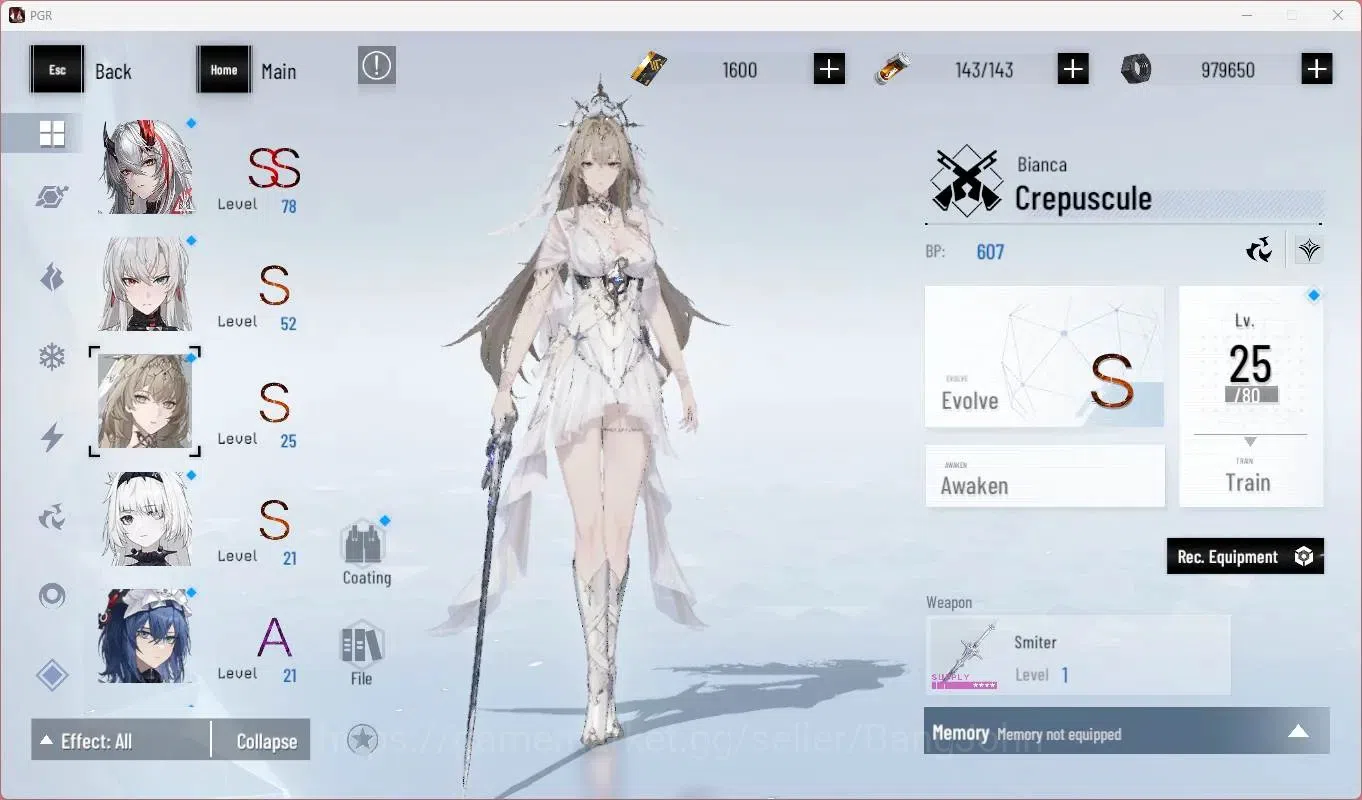Select the lightning element filter icon
Viewport: 1362px width, 800px height.
[52, 437]
